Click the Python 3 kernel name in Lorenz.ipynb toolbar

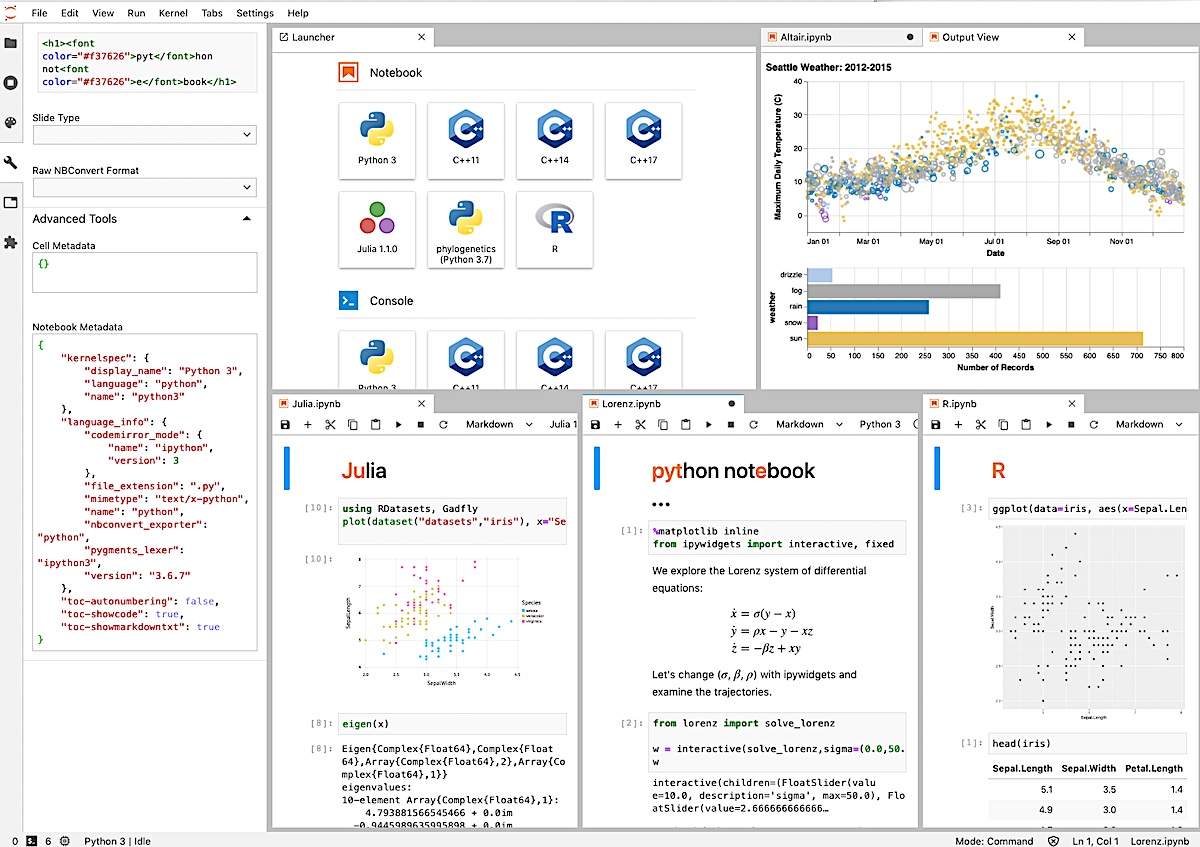click(880, 424)
